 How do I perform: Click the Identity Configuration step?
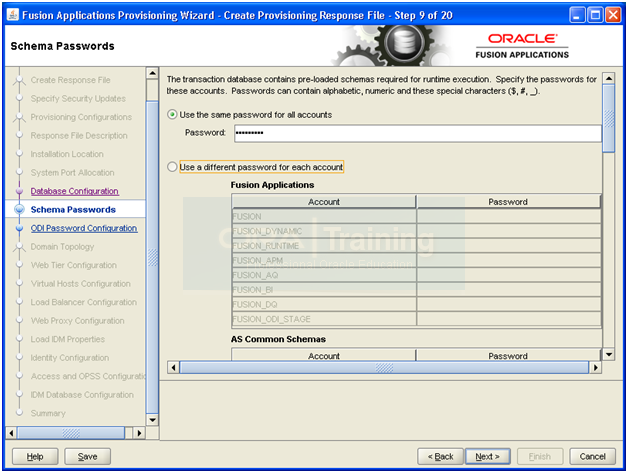[70, 358]
